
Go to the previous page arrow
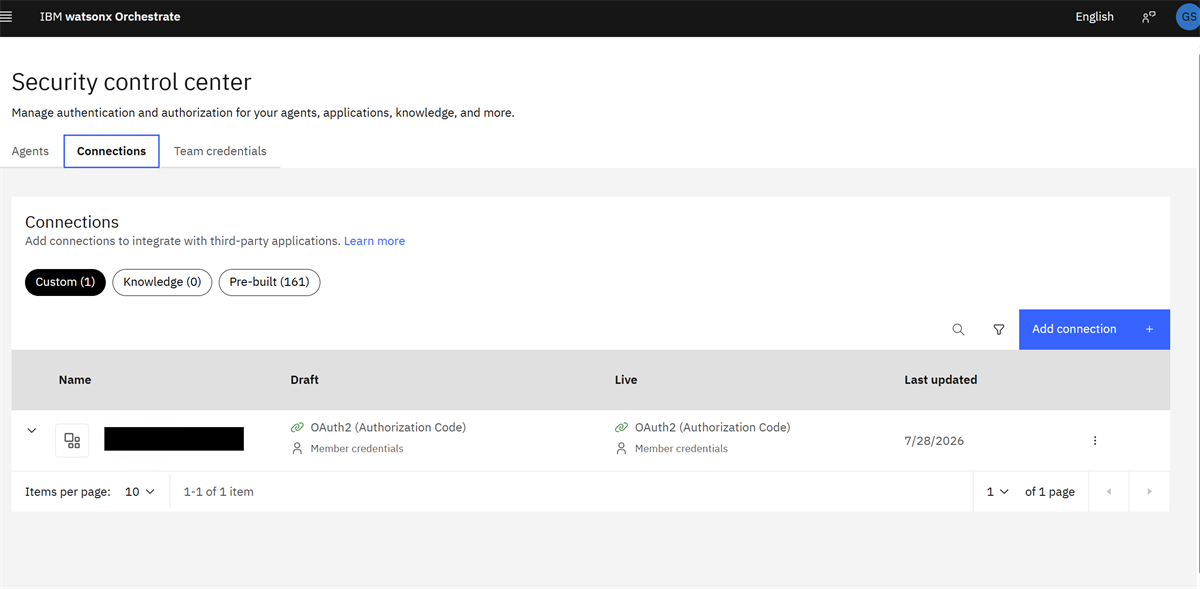(1108, 492)
